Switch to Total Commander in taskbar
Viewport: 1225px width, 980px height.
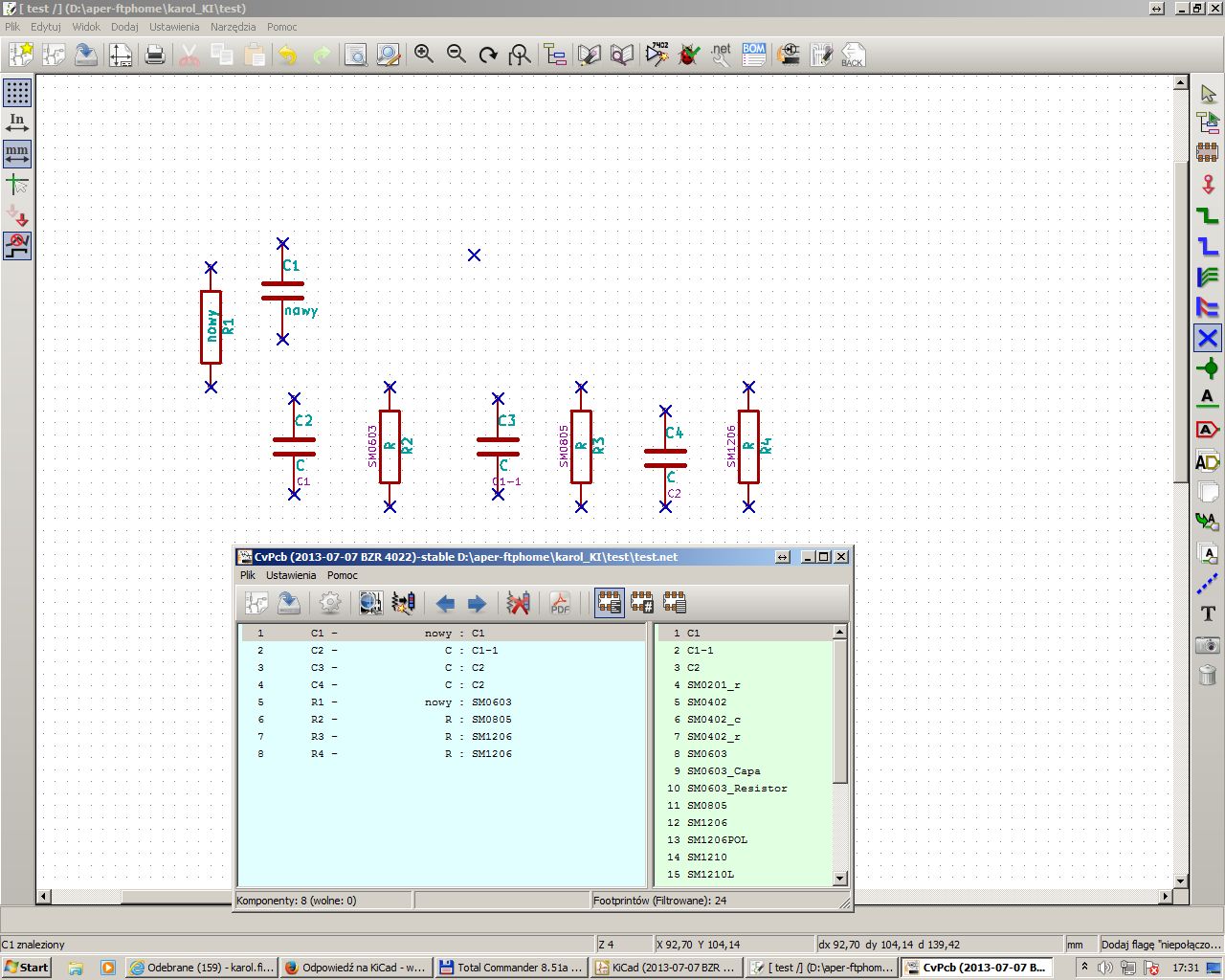510,968
